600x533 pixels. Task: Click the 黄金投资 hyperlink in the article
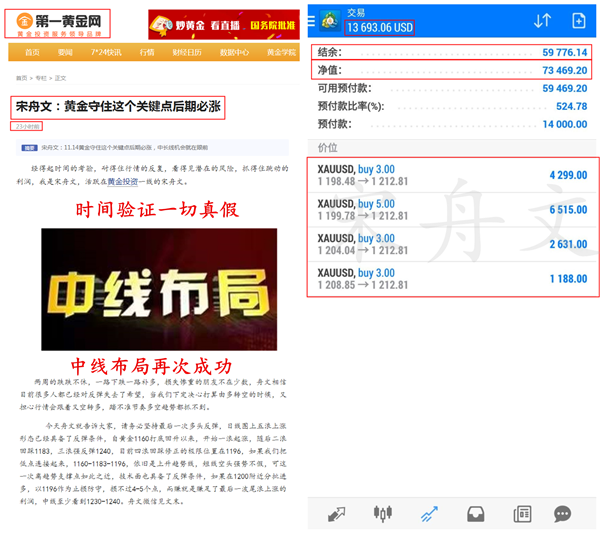(x=122, y=181)
